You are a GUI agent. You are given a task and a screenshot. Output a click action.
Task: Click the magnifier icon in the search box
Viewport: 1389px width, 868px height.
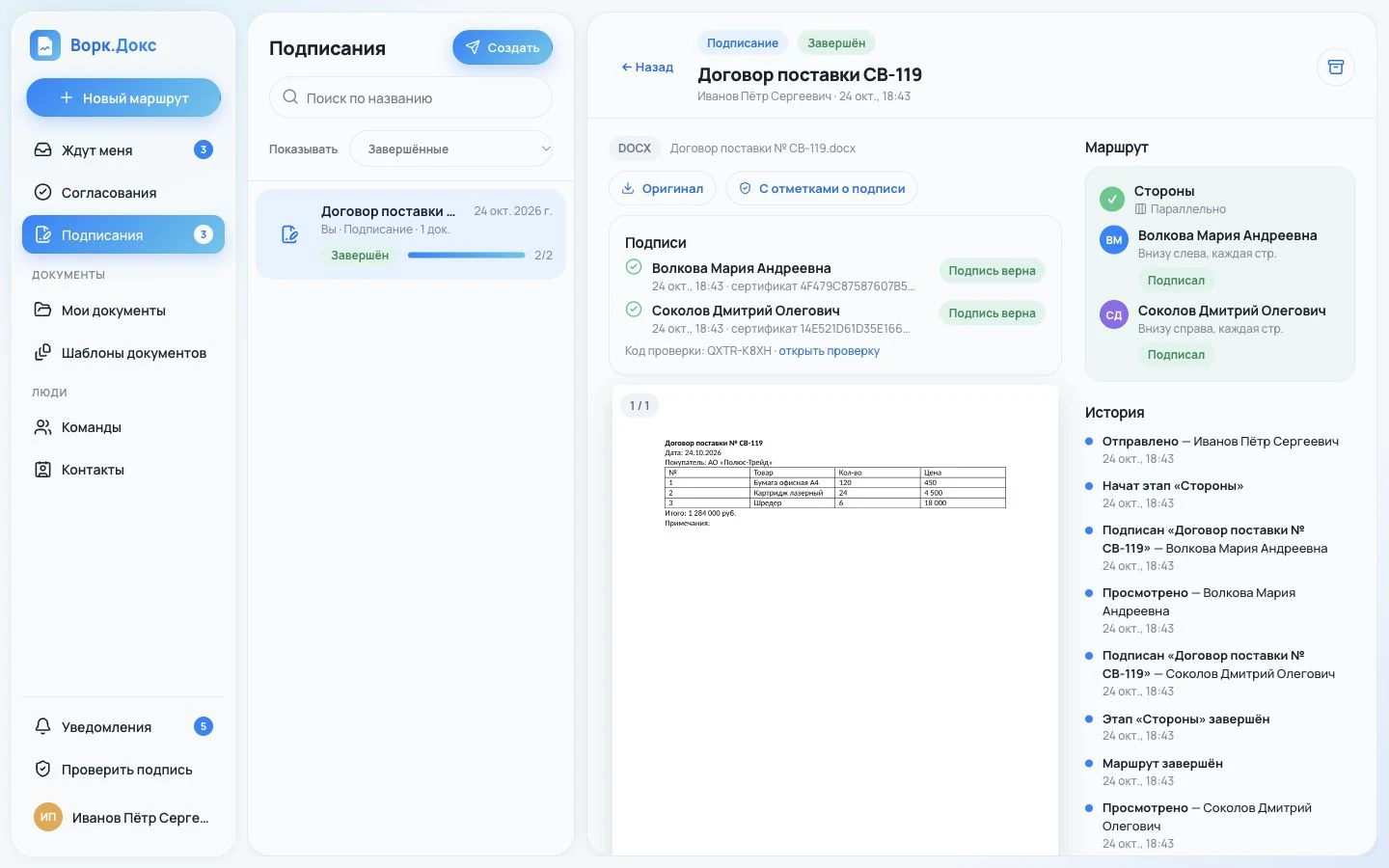click(x=290, y=97)
